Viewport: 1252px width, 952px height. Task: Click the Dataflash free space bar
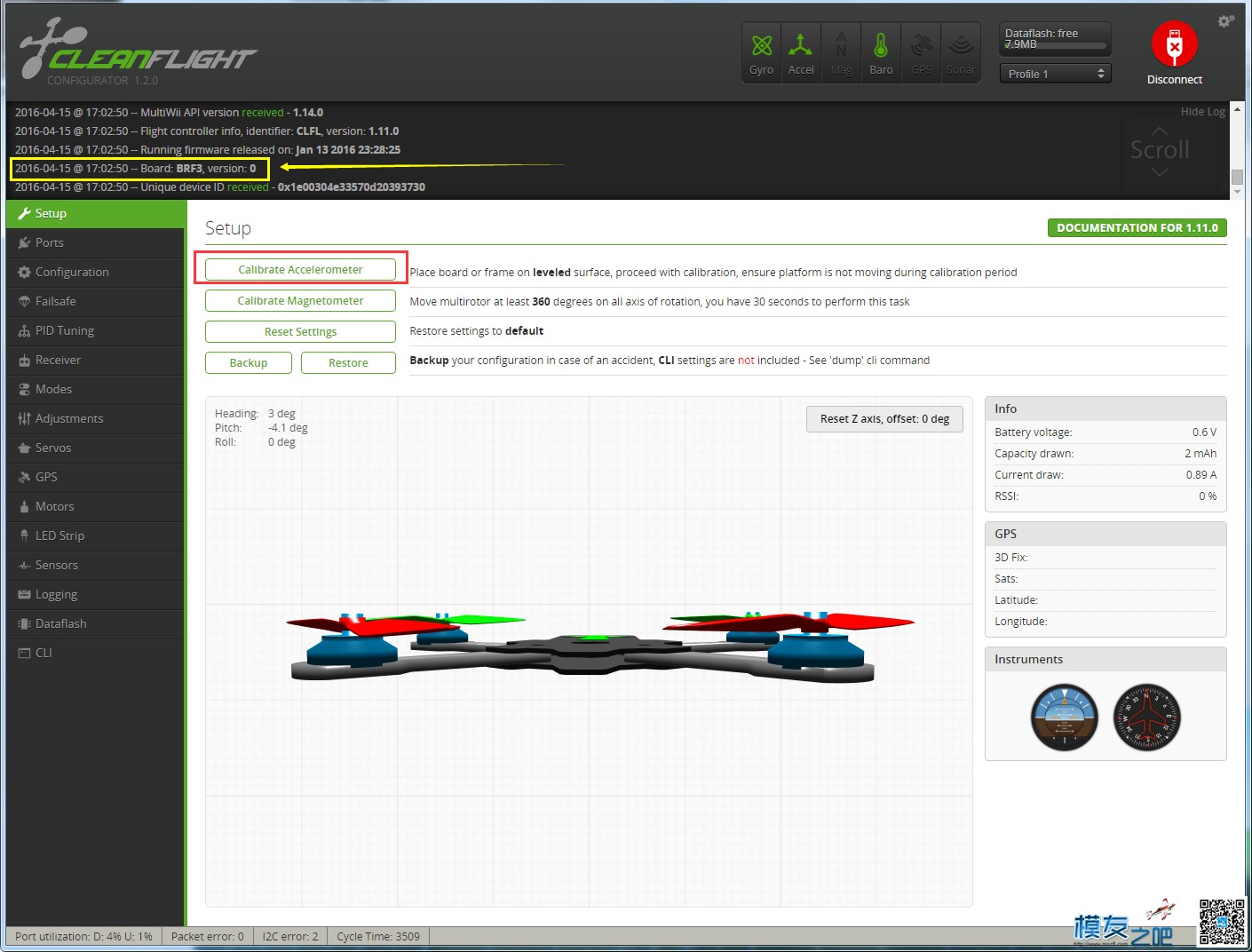pyautogui.click(x=1055, y=45)
